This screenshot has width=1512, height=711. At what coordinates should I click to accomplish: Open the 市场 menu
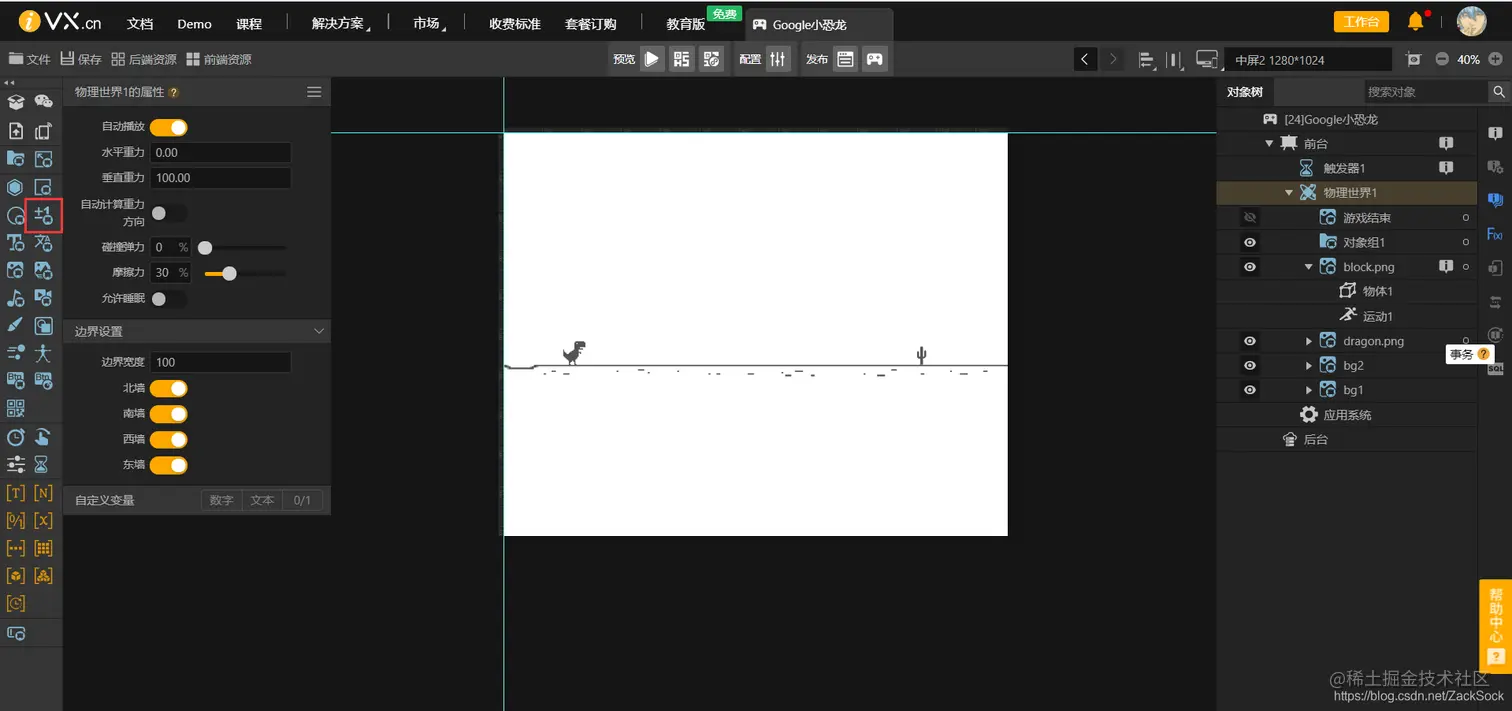(x=429, y=24)
